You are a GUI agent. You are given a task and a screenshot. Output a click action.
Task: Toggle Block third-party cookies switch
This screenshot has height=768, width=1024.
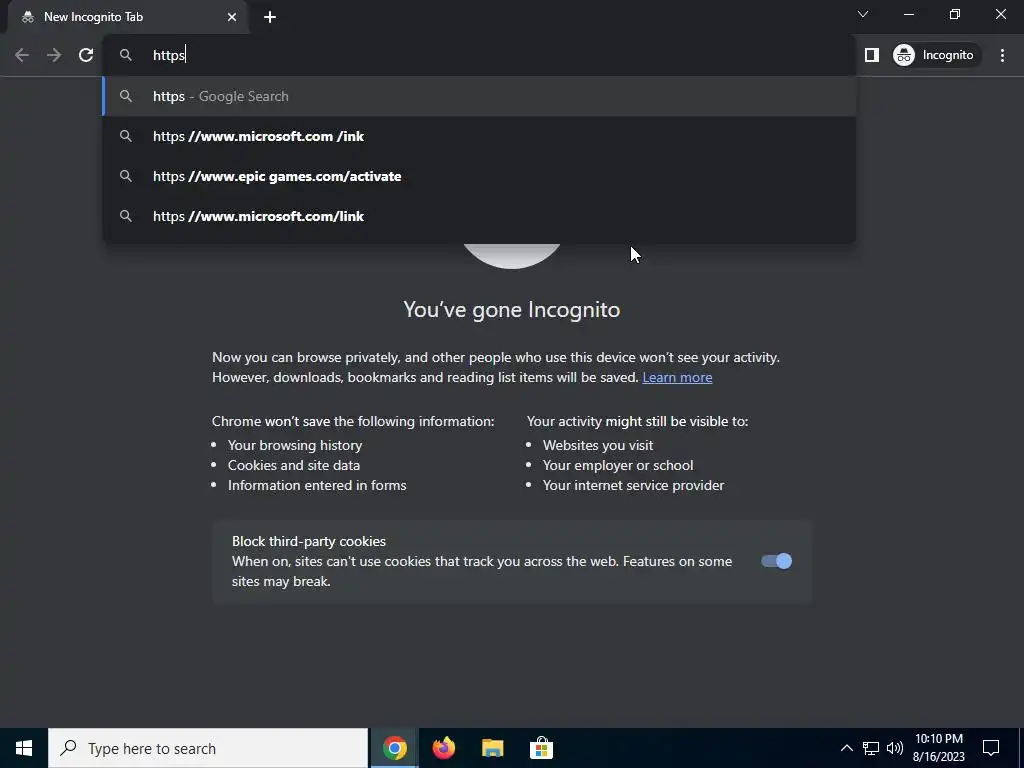tap(776, 561)
